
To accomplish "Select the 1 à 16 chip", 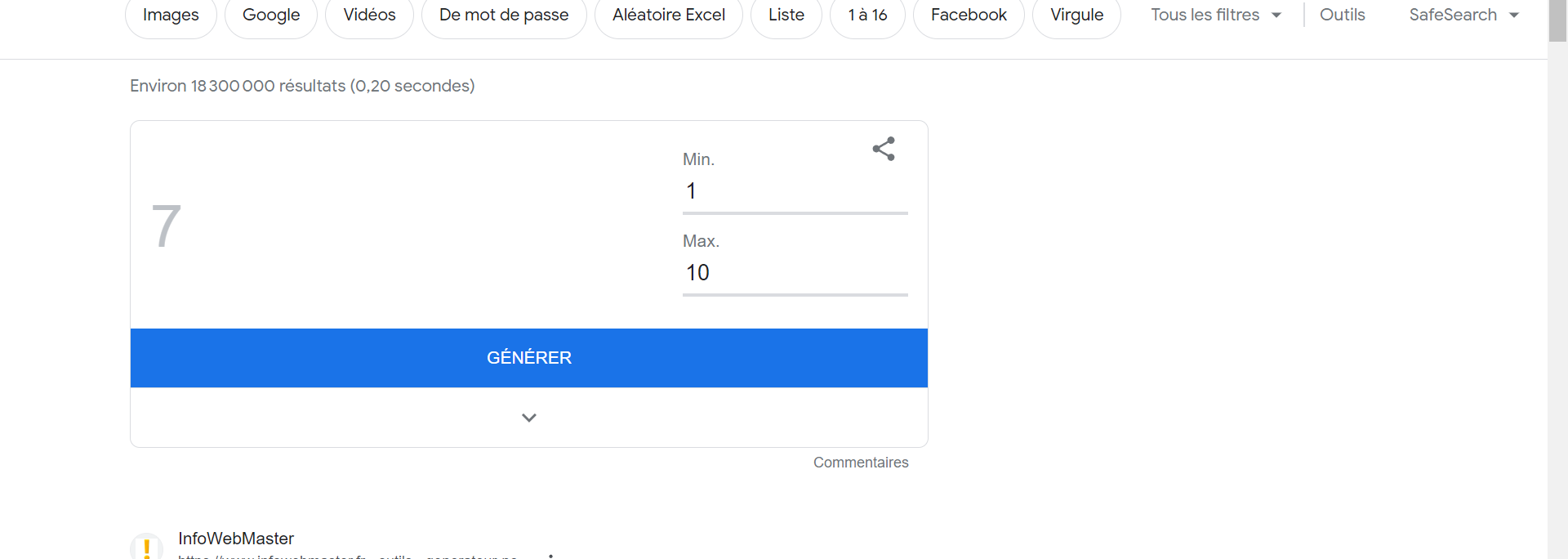I will [x=867, y=16].
